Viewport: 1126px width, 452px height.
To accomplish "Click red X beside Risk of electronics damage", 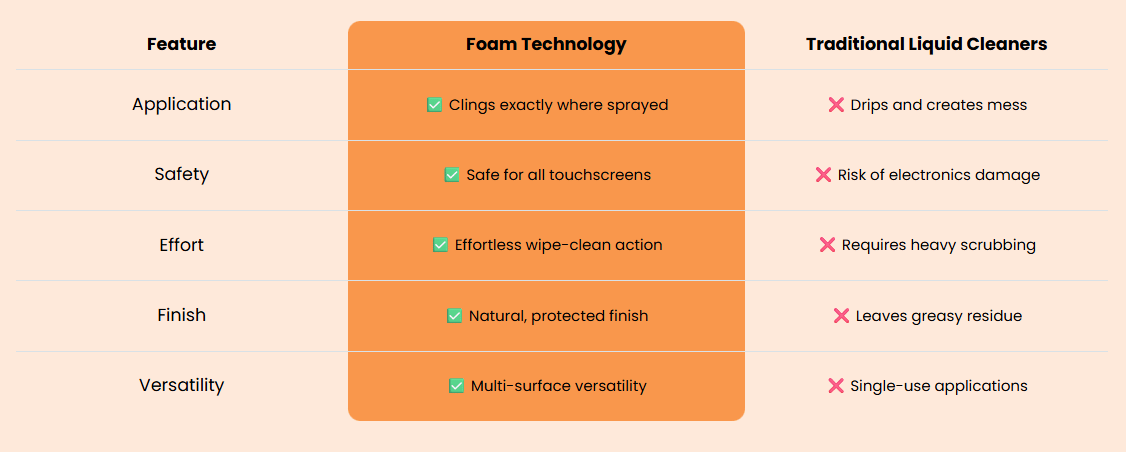I will (x=823, y=175).
